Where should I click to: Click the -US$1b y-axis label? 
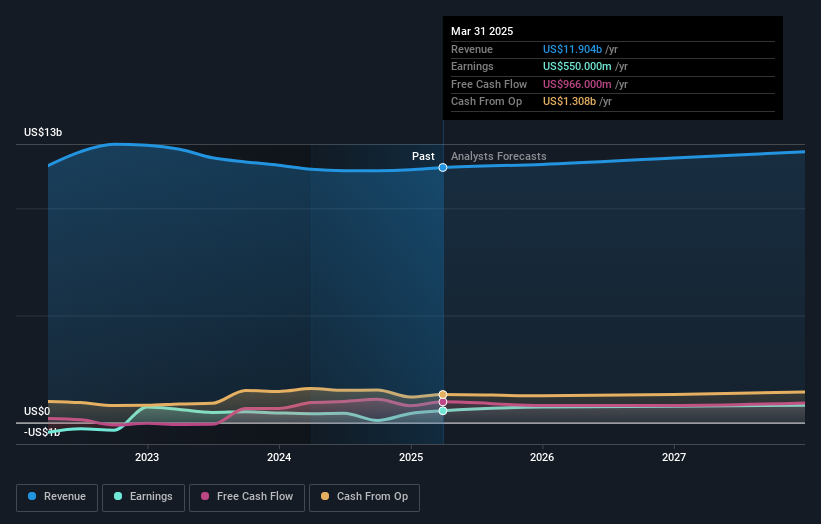point(42,432)
